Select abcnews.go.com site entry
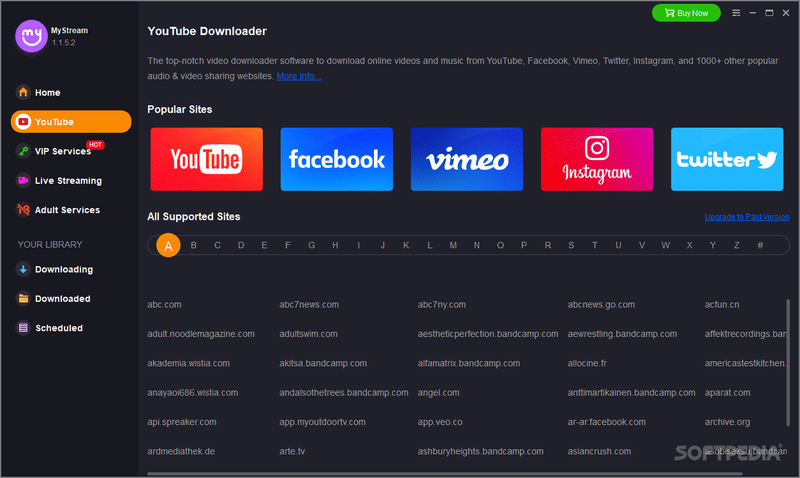Viewport: 800px width, 478px height. click(601, 305)
